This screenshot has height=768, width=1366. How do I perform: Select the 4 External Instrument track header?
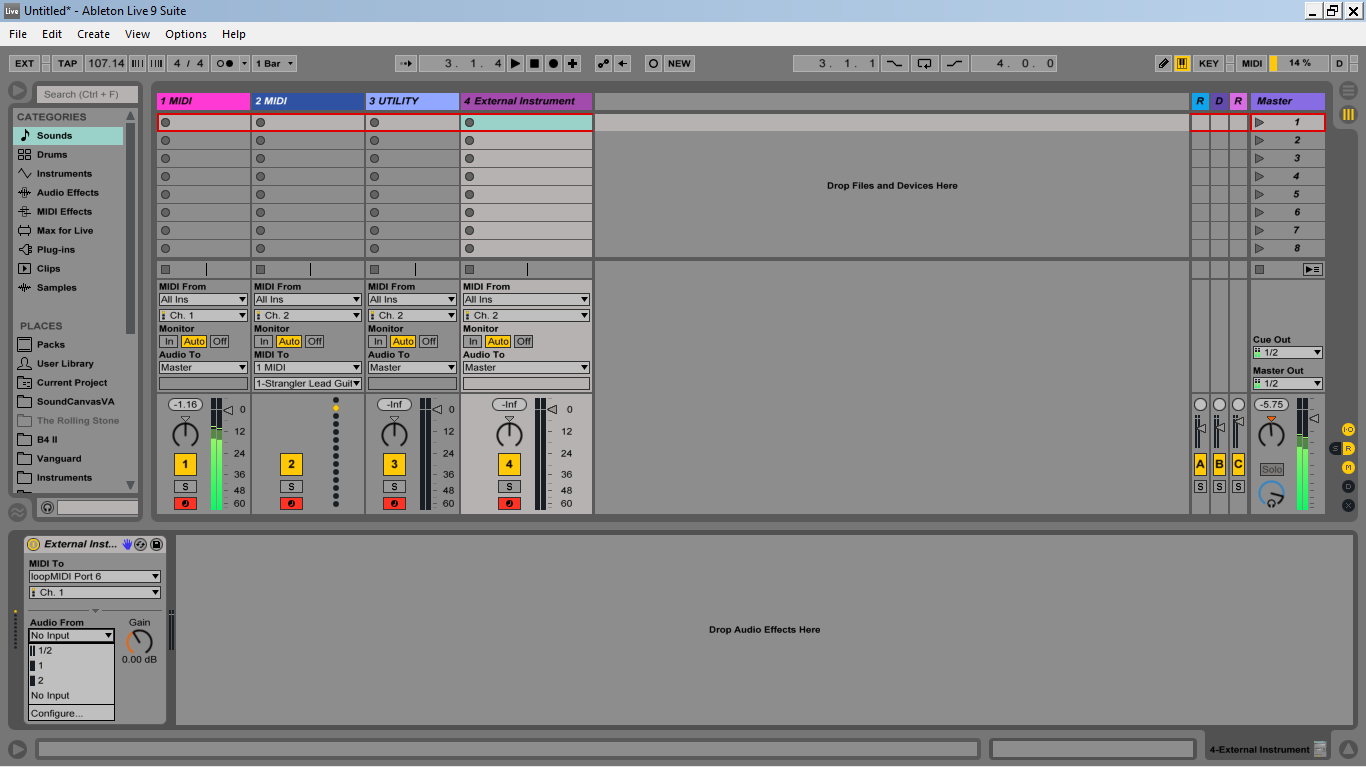(526, 101)
